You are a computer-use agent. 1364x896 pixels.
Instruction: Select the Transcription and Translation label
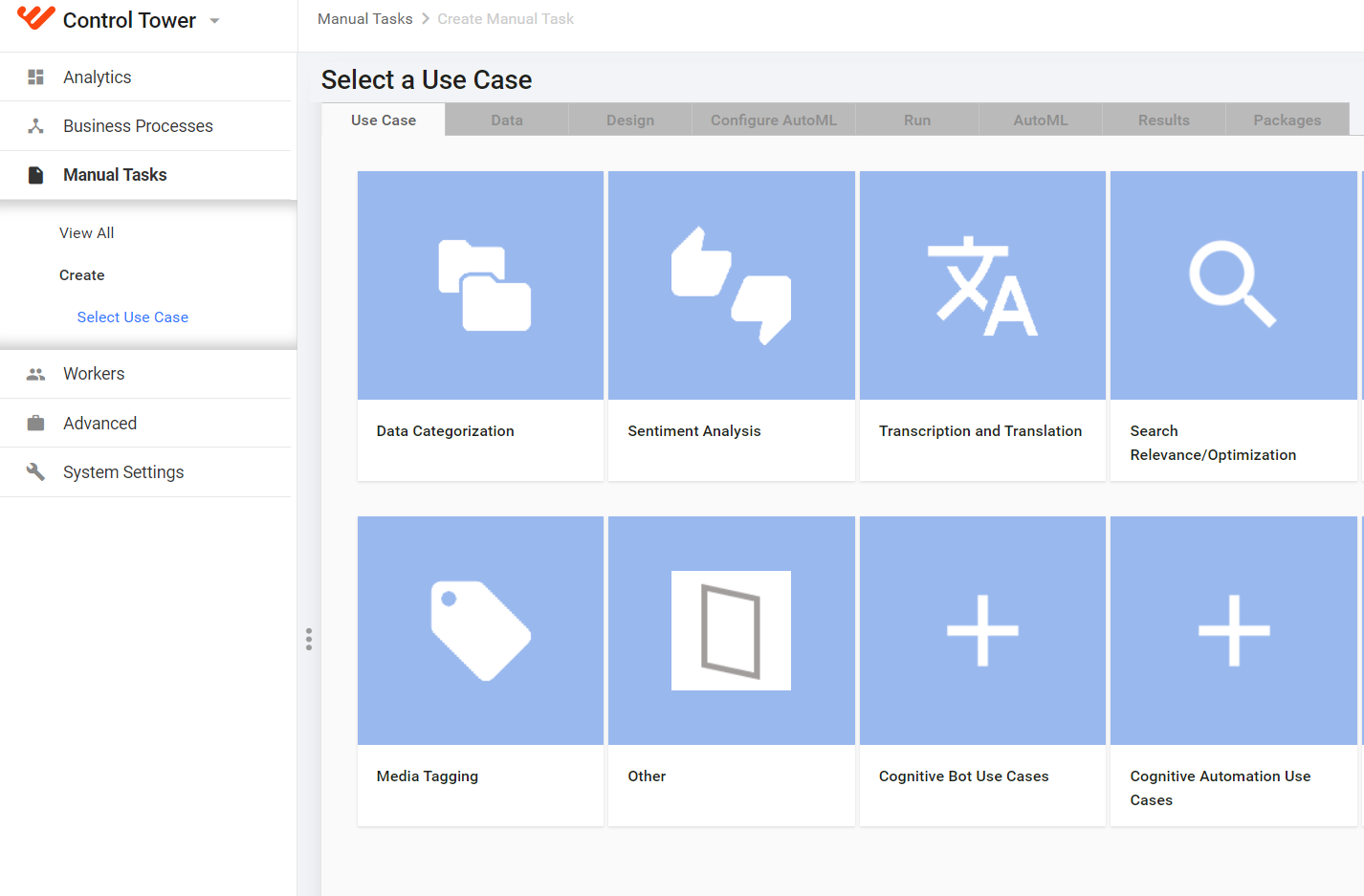click(980, 431)
